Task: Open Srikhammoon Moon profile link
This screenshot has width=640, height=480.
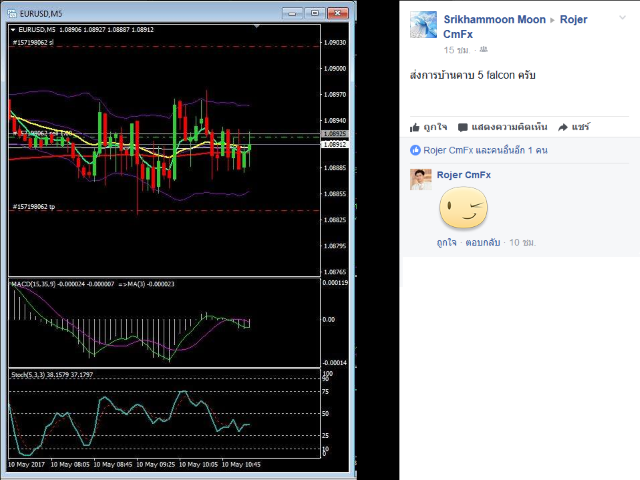Action: (495, 19)
